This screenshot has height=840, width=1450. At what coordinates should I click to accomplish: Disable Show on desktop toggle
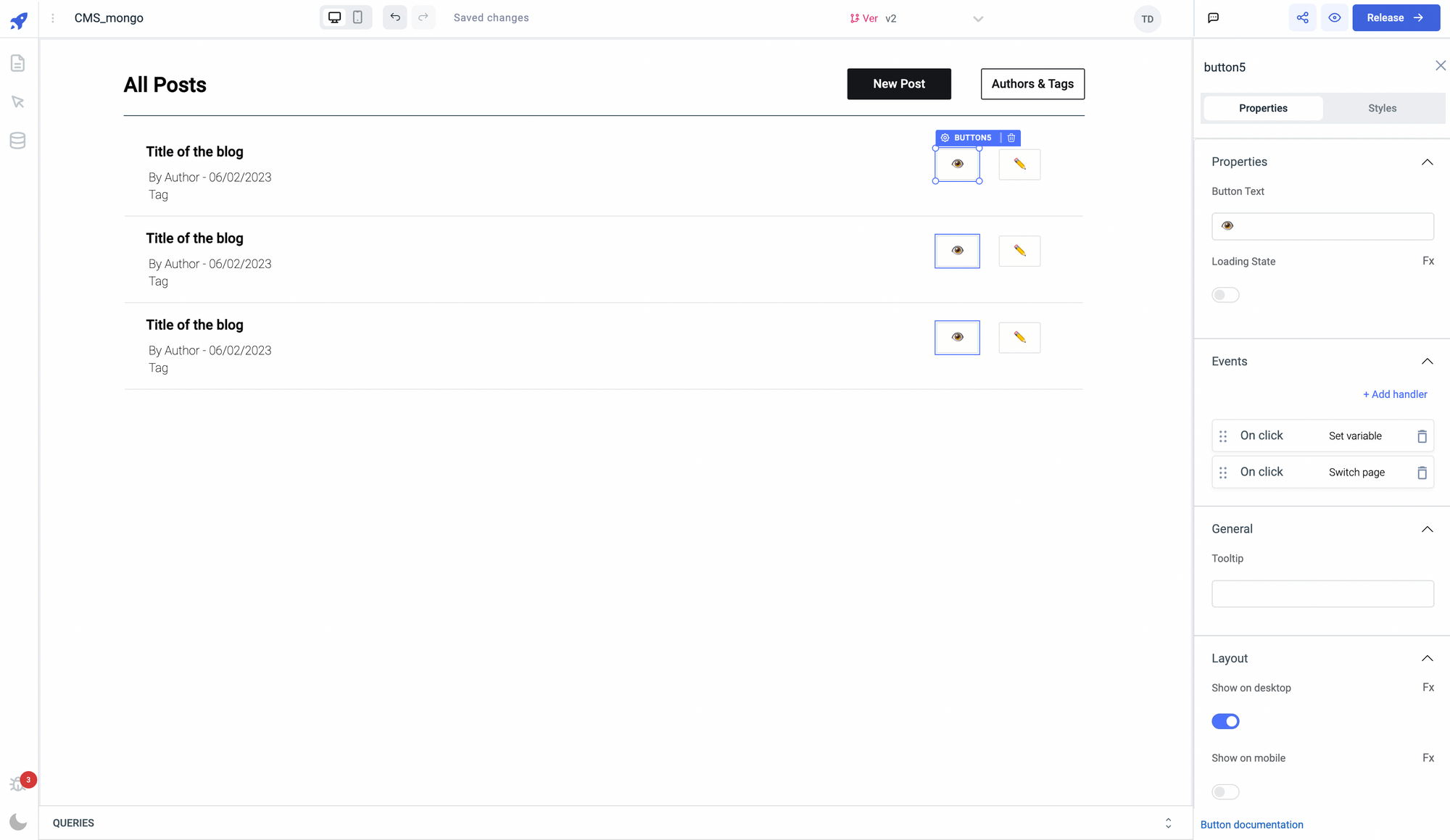[x=1225, y=721]
